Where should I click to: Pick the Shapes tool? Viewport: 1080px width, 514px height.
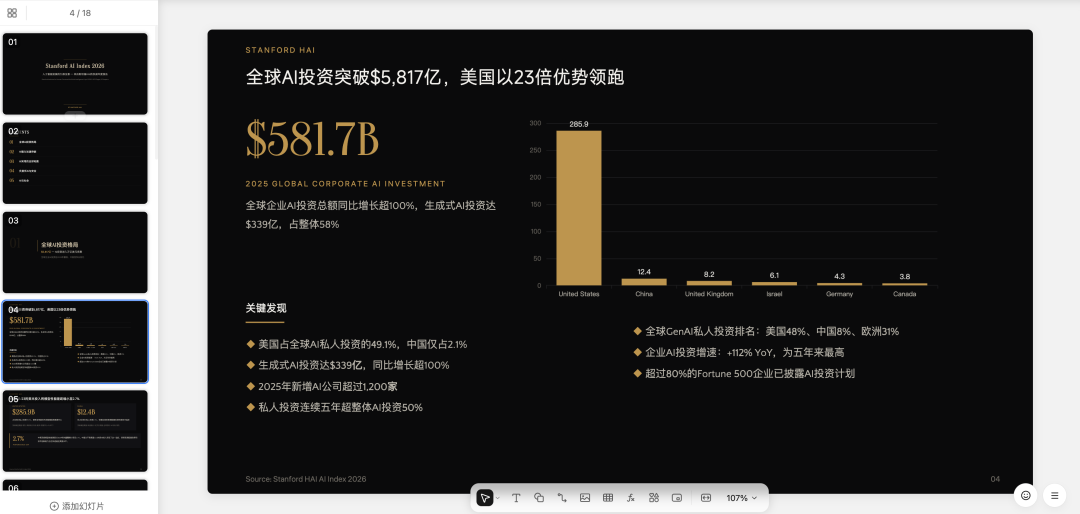[x=539, y=498]
